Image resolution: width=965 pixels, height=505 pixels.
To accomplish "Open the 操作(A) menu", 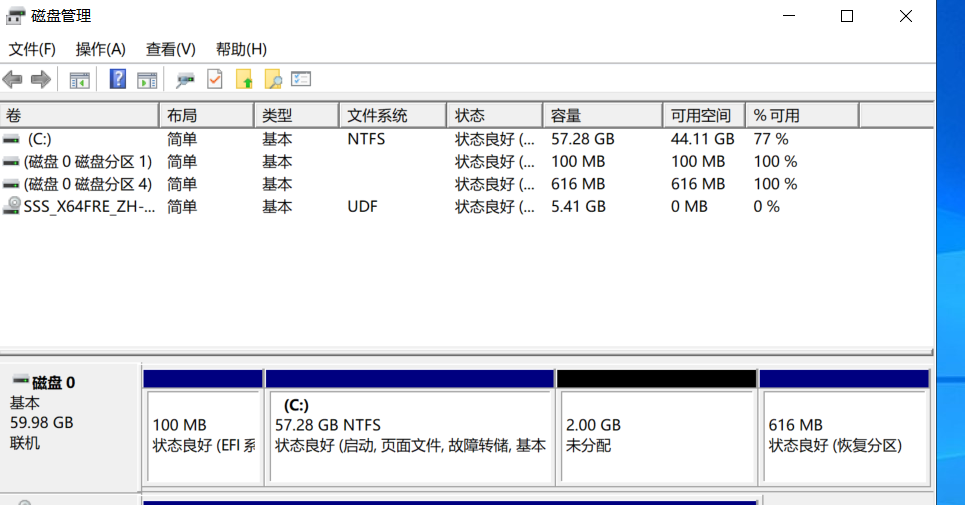I will 101,49.
